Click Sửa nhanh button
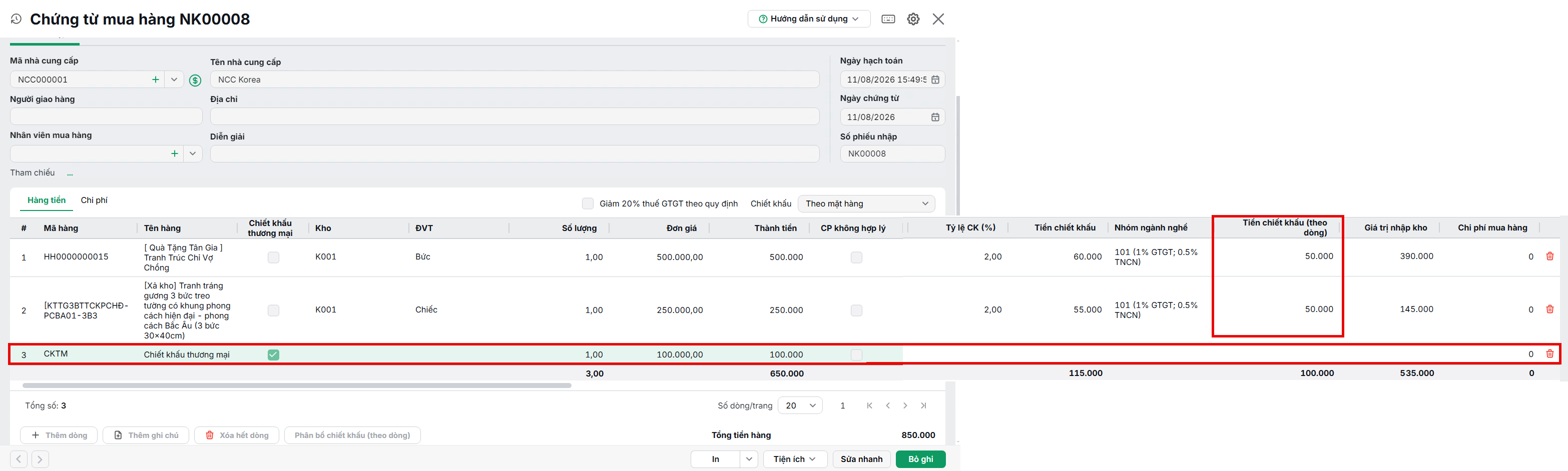This screenshot has width=1568, height=471. 861,459
